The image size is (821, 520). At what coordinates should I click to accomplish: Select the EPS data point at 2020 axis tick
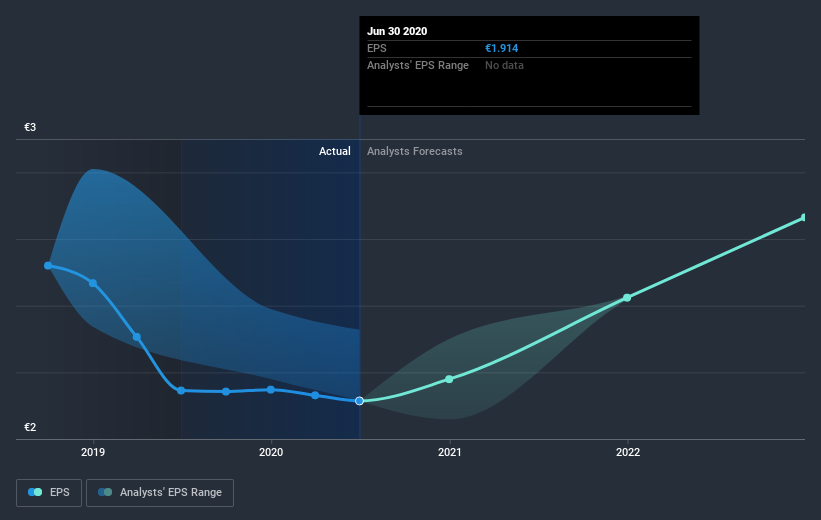[271, 390]
